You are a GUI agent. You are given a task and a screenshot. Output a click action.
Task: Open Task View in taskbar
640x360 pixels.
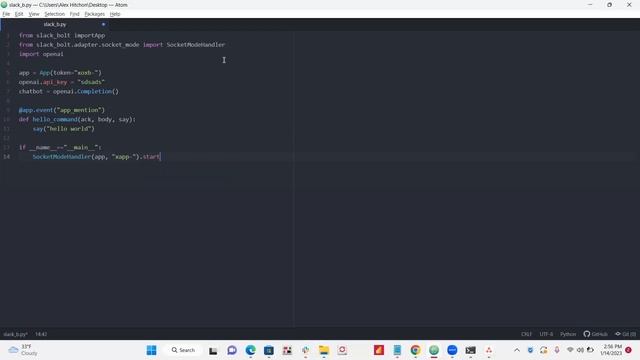[x=213, y=350]
